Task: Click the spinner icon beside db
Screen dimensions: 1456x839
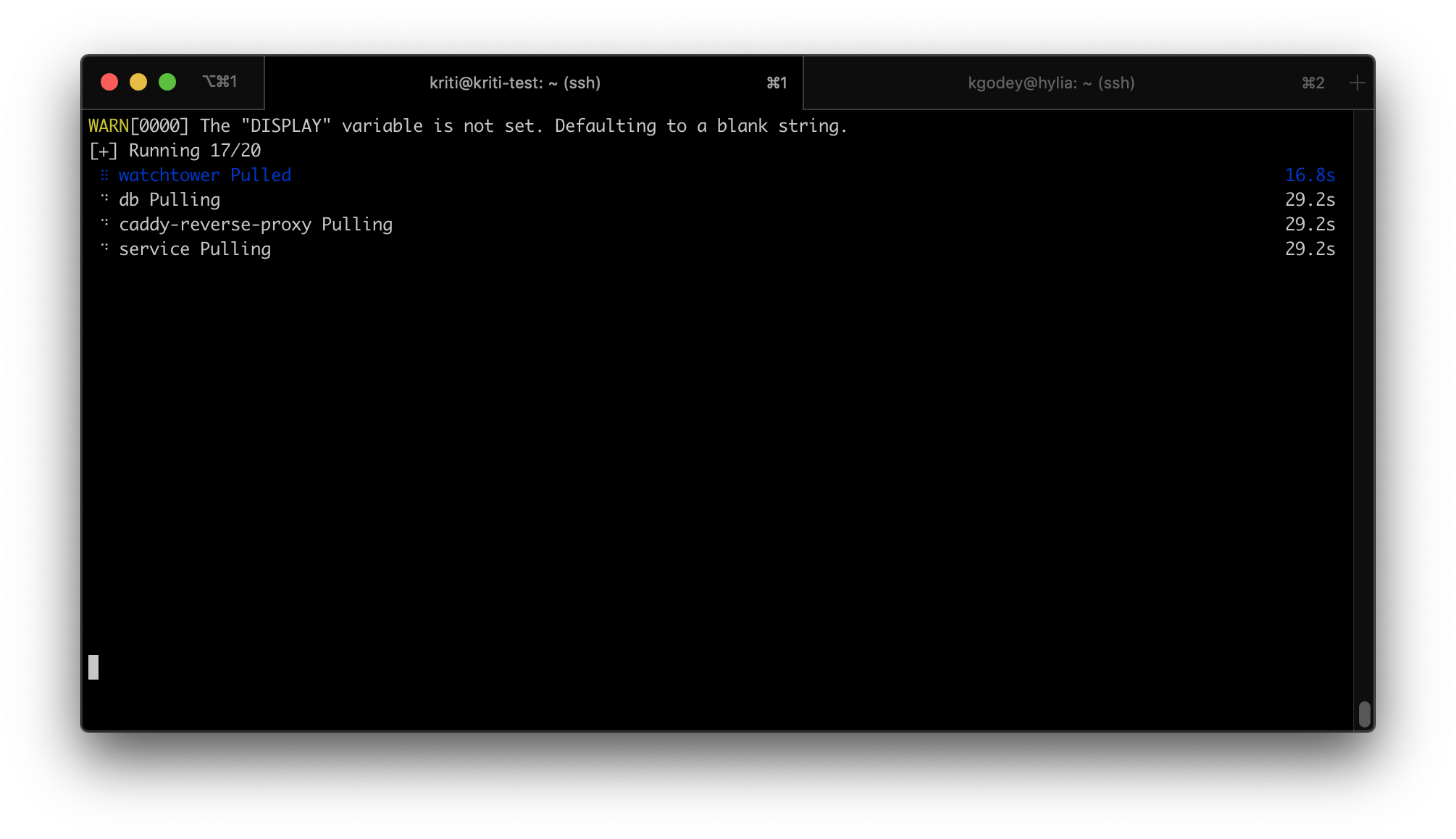Action: pos(104,198)
